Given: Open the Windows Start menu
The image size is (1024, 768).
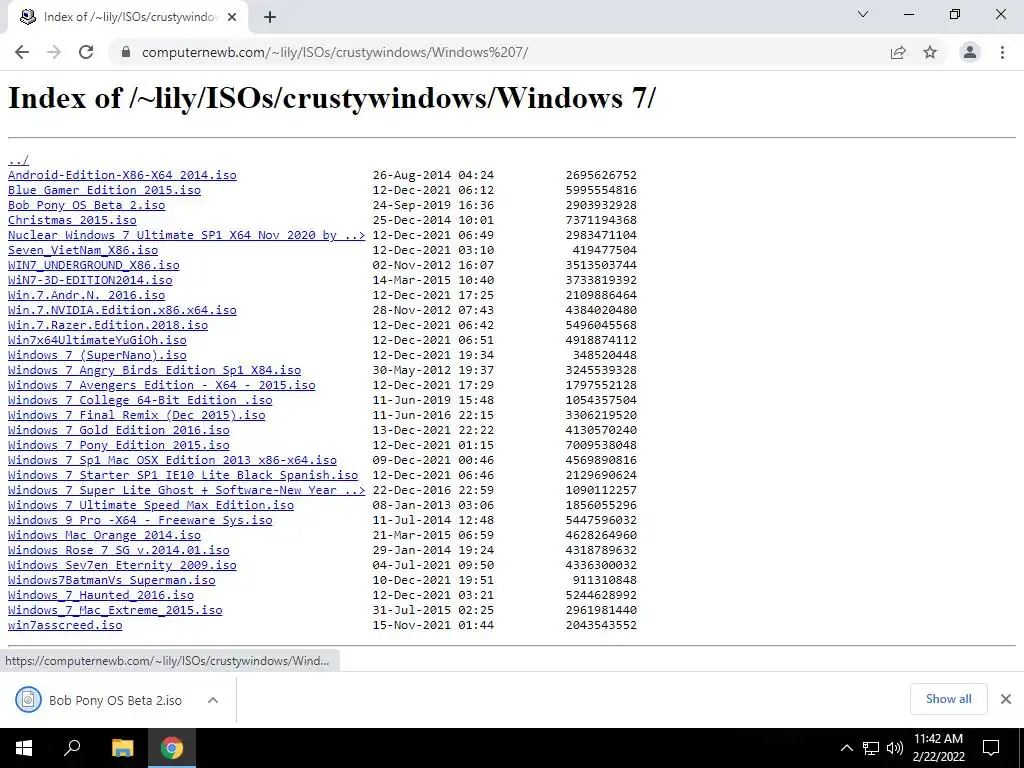Looking at the screenshot, I should click(24, 748).
